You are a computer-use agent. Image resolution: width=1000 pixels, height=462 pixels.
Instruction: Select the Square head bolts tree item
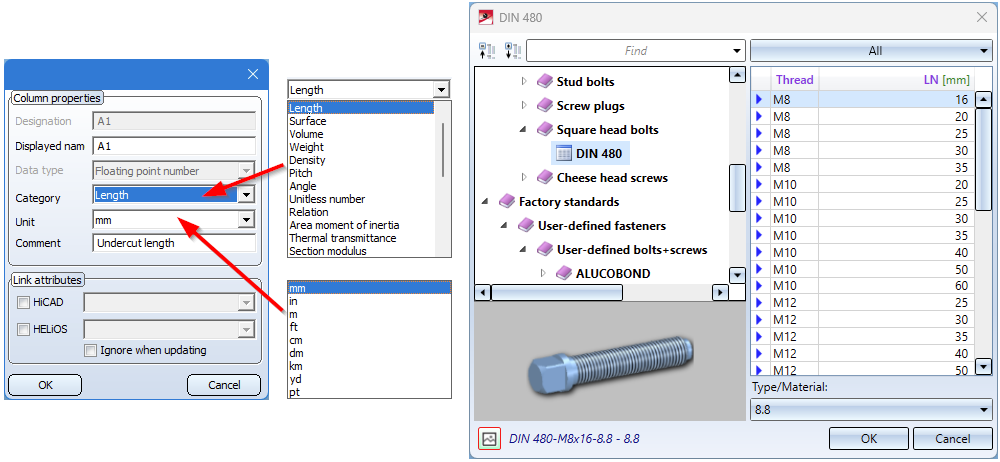point(607,130)
